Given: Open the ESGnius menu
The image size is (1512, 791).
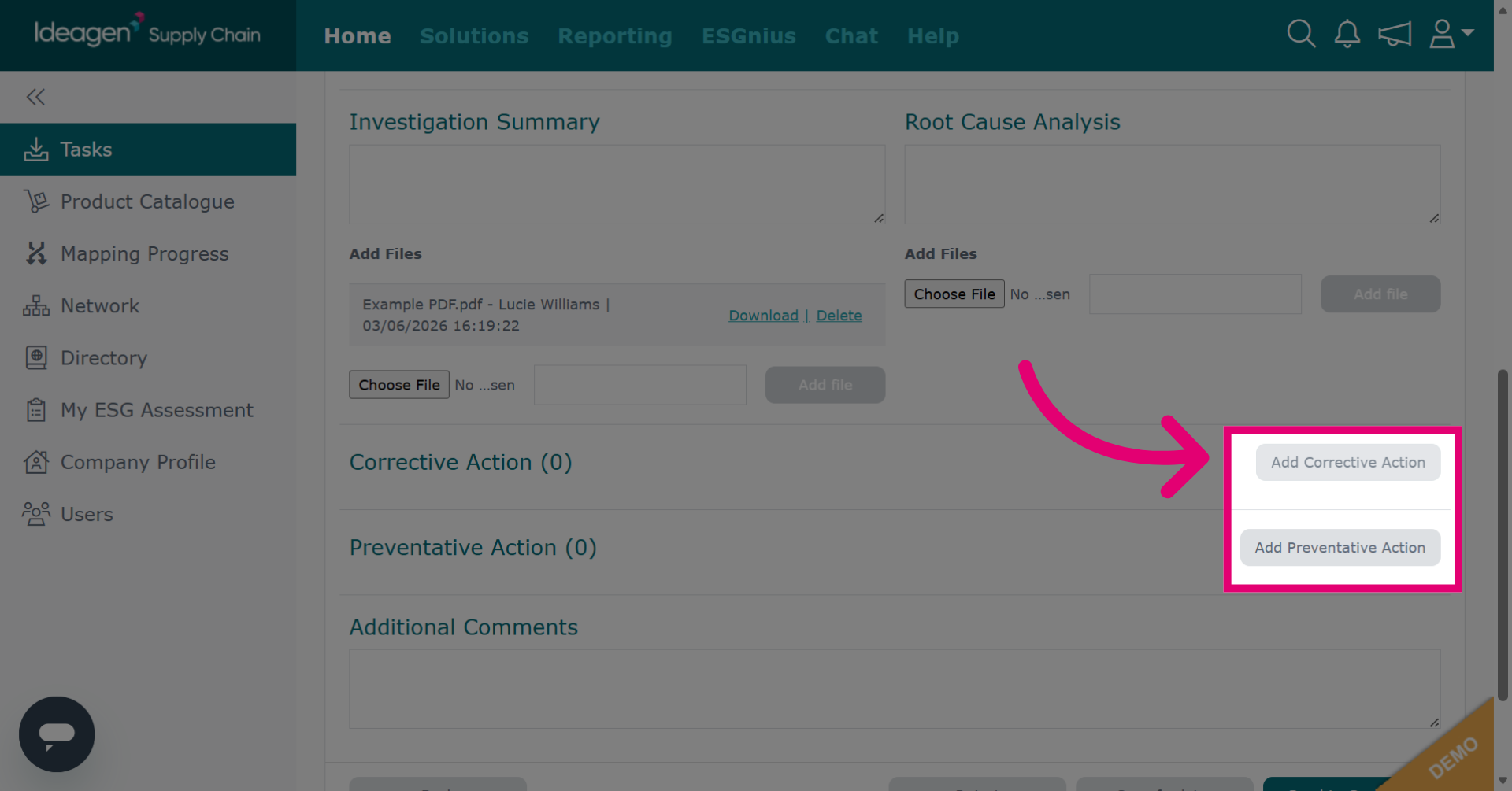Looking at the screenshot, I should point(749,36).
